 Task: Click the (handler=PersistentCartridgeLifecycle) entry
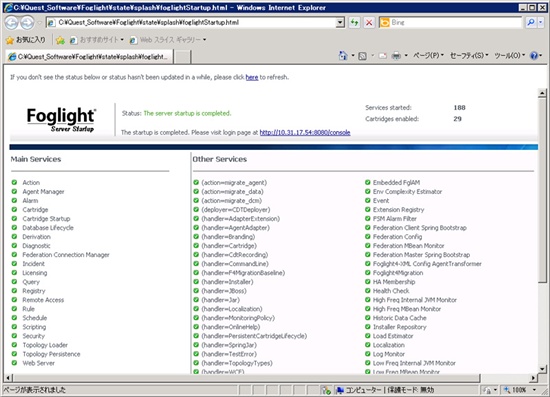tap(254, 336)
